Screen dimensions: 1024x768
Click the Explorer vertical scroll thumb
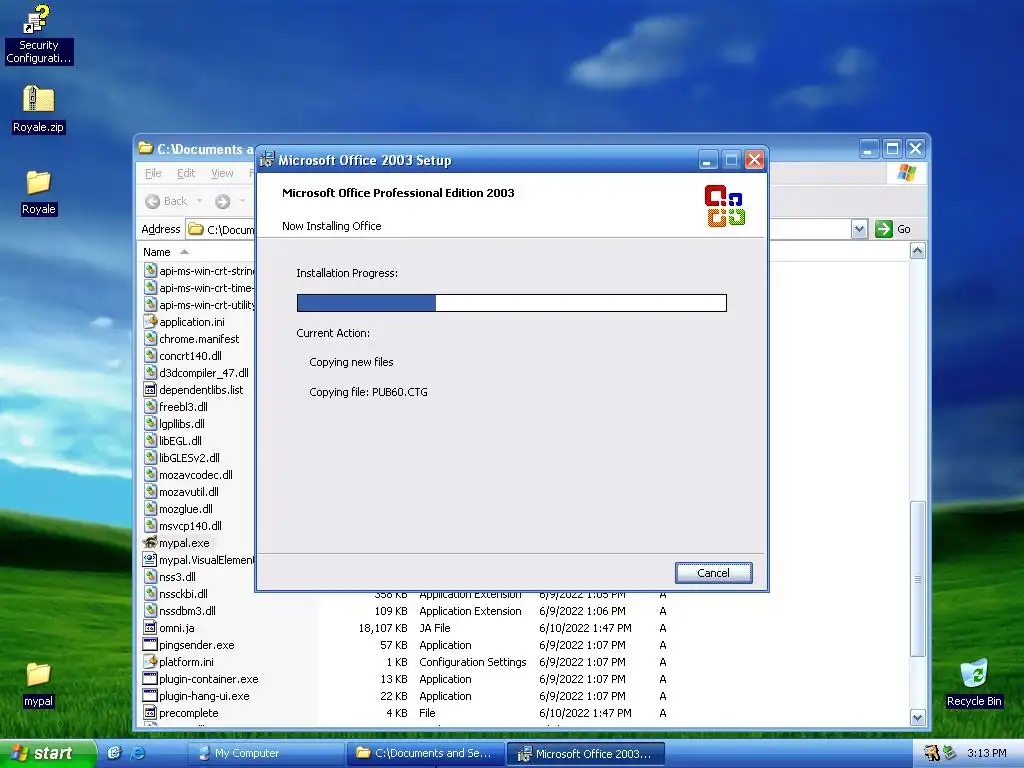point(918,579)
